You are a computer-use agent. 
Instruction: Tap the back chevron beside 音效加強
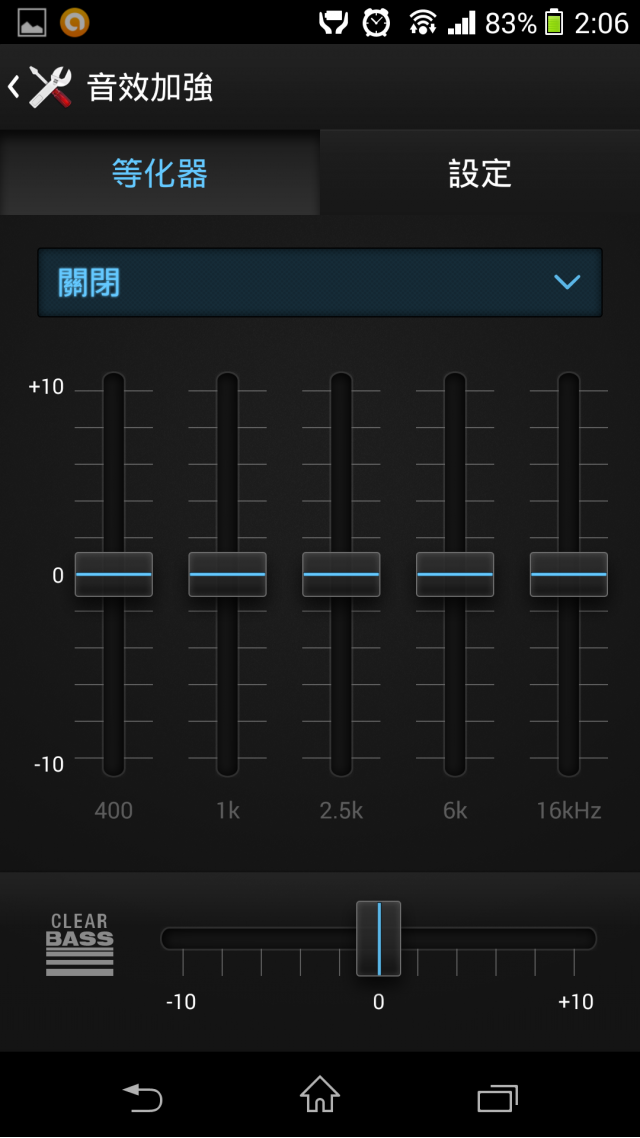pyautogui.click(x=13, y=87)
